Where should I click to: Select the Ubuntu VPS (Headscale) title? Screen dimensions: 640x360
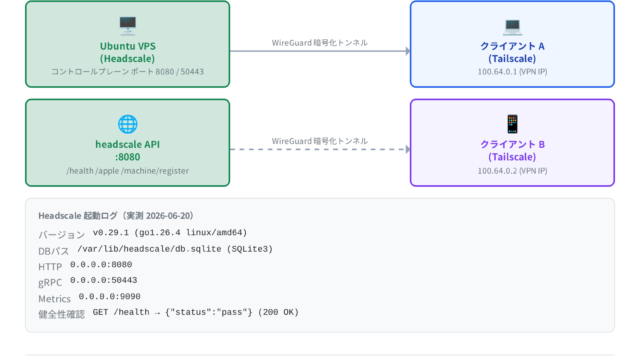pyautogui.click(x=127, y=52)
